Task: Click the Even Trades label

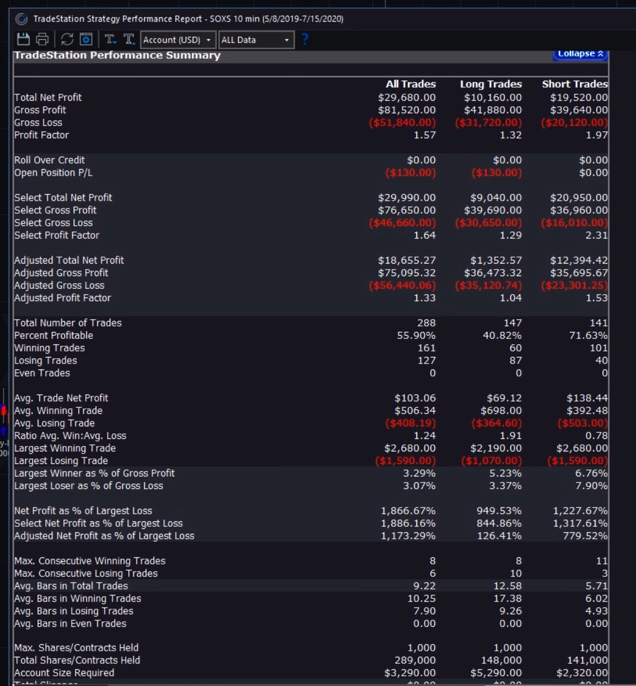Action: 42,373
